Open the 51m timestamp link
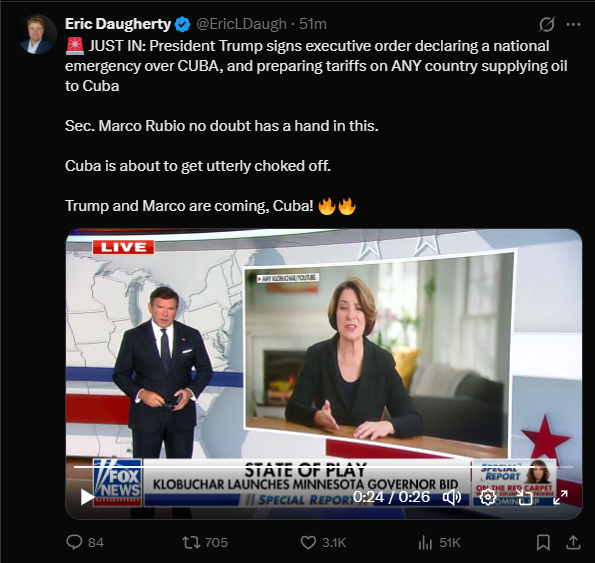Screen dimensions: 595x563 pos(313,24)
